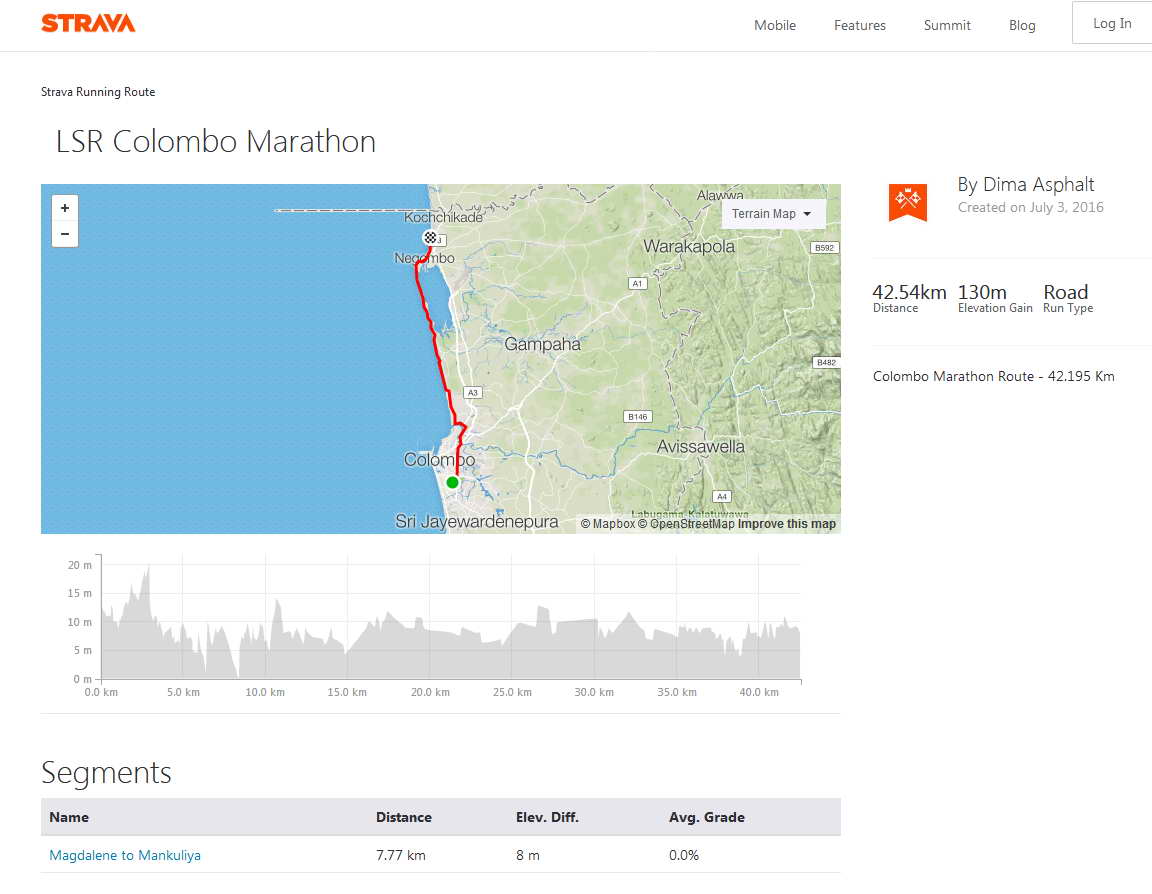Select the Distance column header
The height and width of the screenshot is (894, 1152).
[x=403, y=817]
